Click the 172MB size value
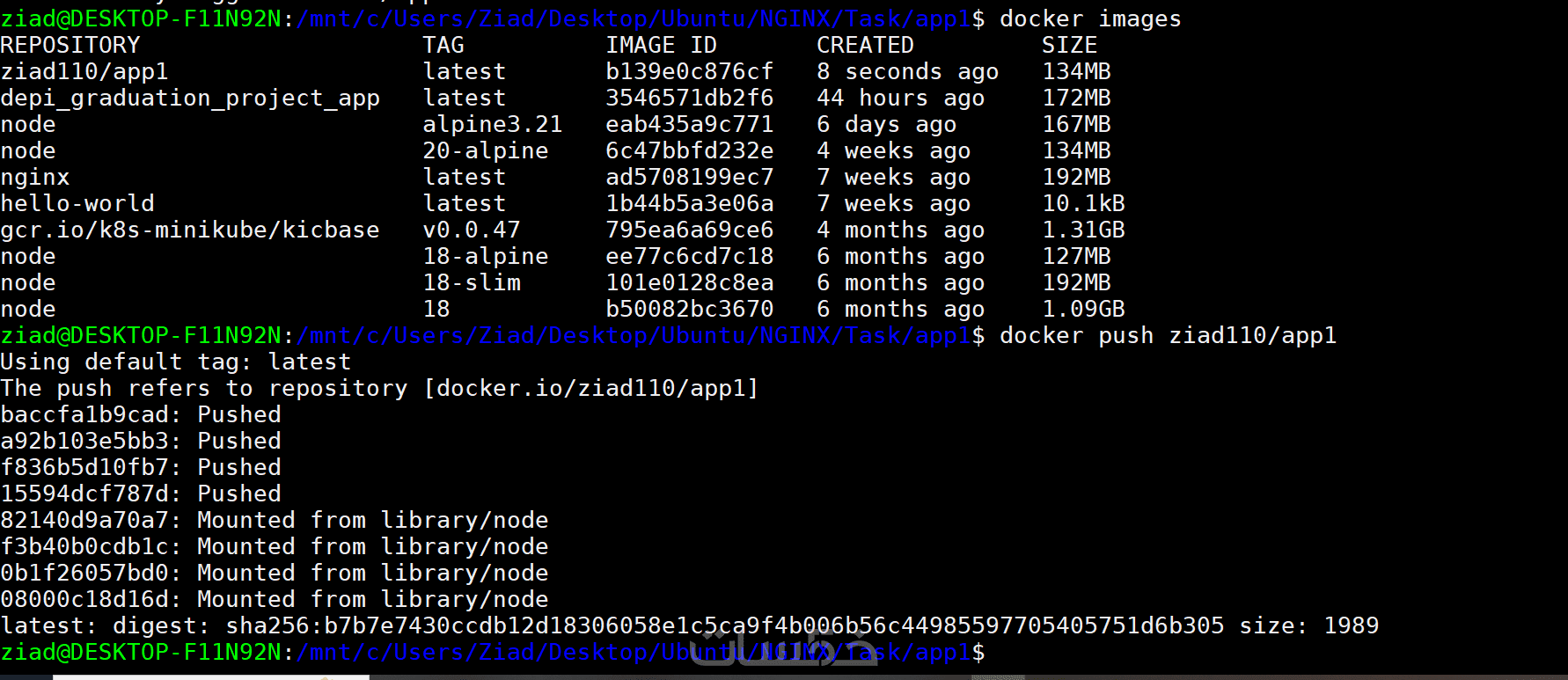 pos(1077,98)
